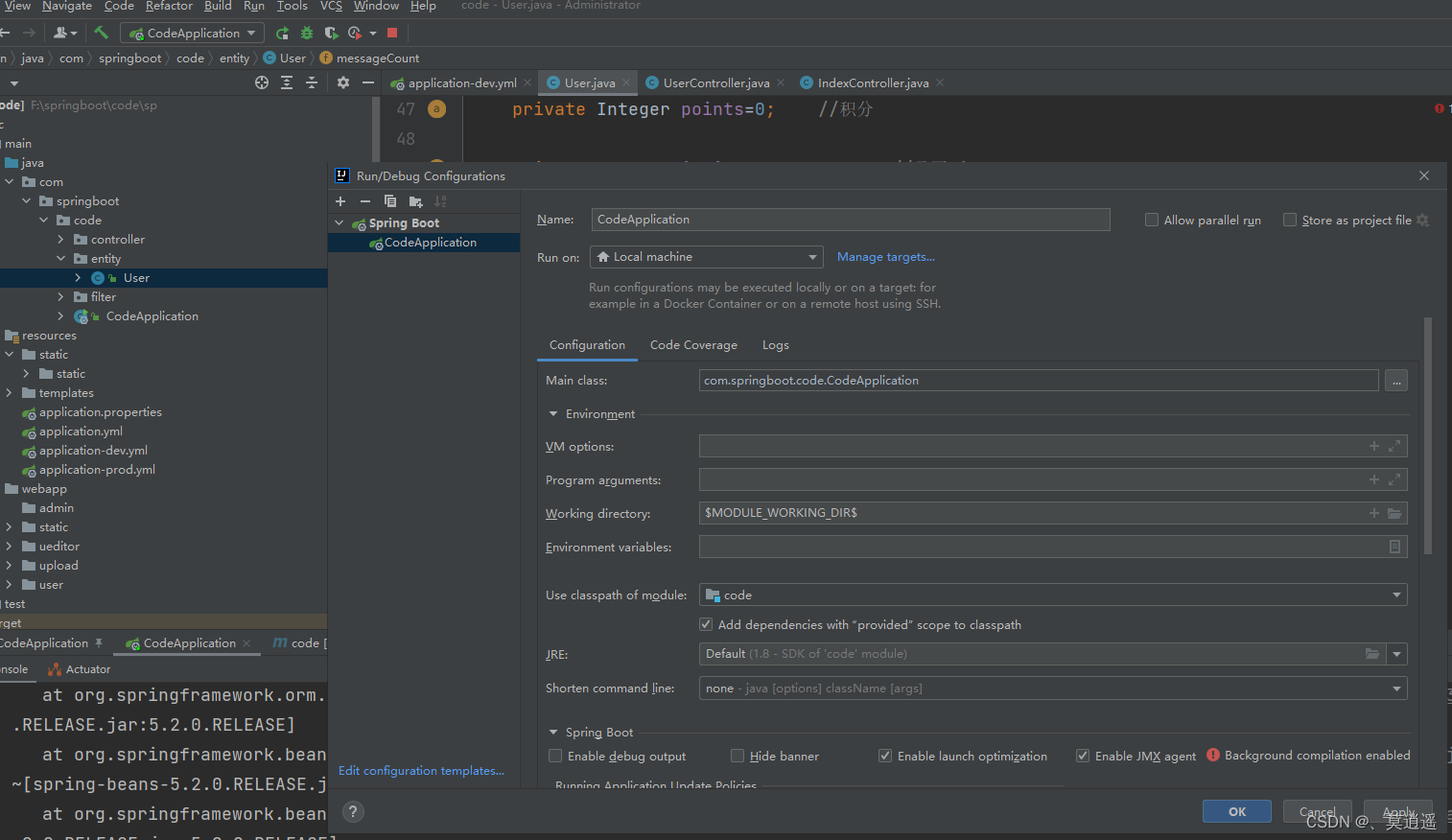Open UserController.java editor tab

click(715, 83)
